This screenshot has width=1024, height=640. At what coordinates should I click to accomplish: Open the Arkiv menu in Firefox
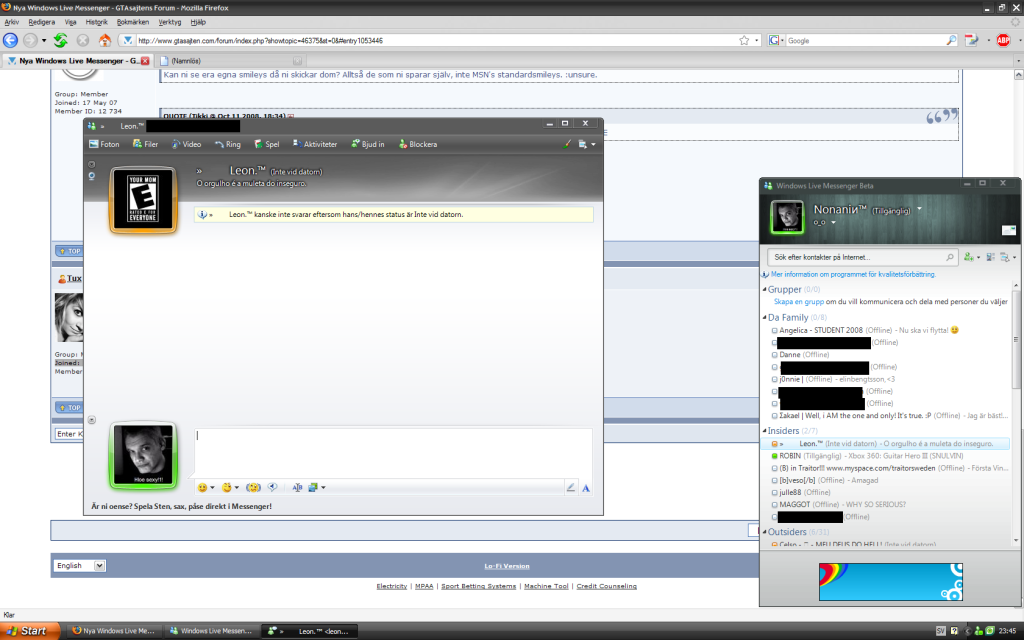(x=12, y=22)
